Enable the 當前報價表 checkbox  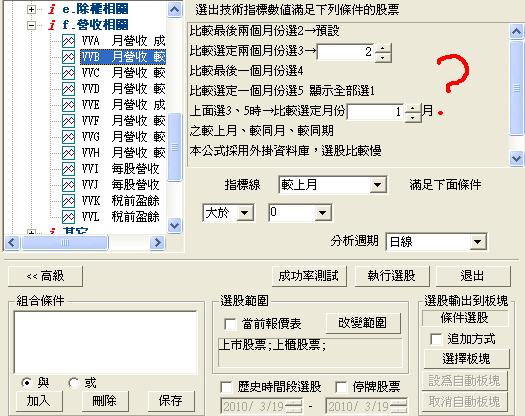coord(230,324)
